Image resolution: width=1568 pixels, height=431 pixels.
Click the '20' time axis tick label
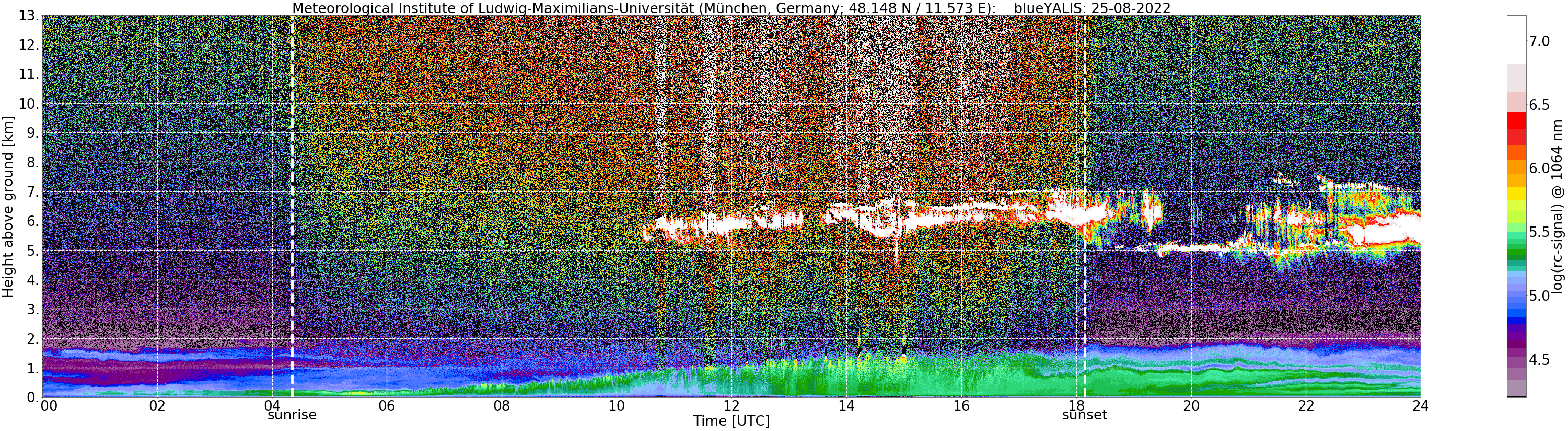[1191, 406]
